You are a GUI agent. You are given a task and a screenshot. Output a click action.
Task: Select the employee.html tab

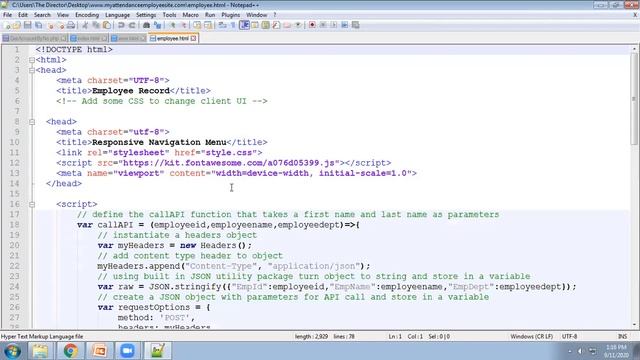pos(173,38)
